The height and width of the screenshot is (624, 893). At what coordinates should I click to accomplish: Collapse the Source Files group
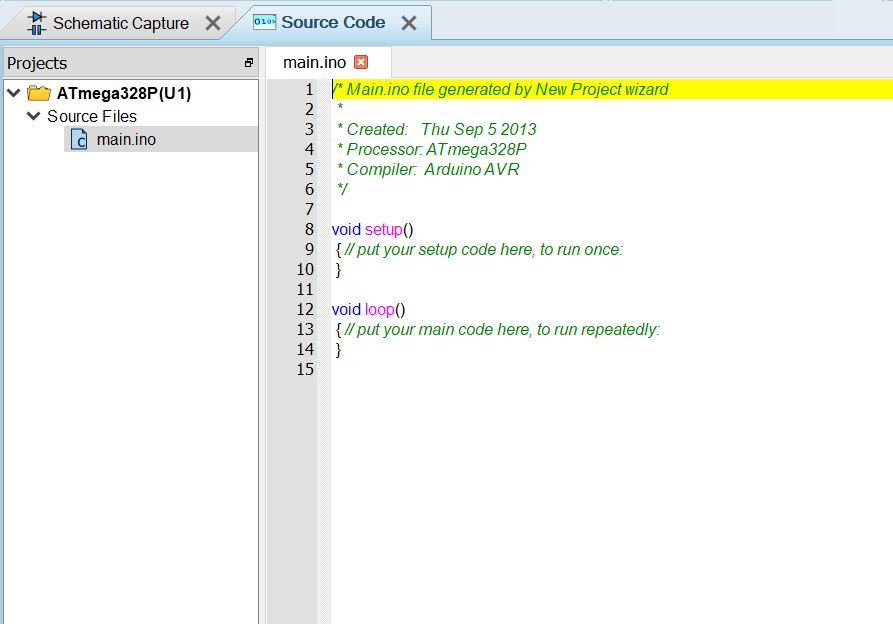33,116
